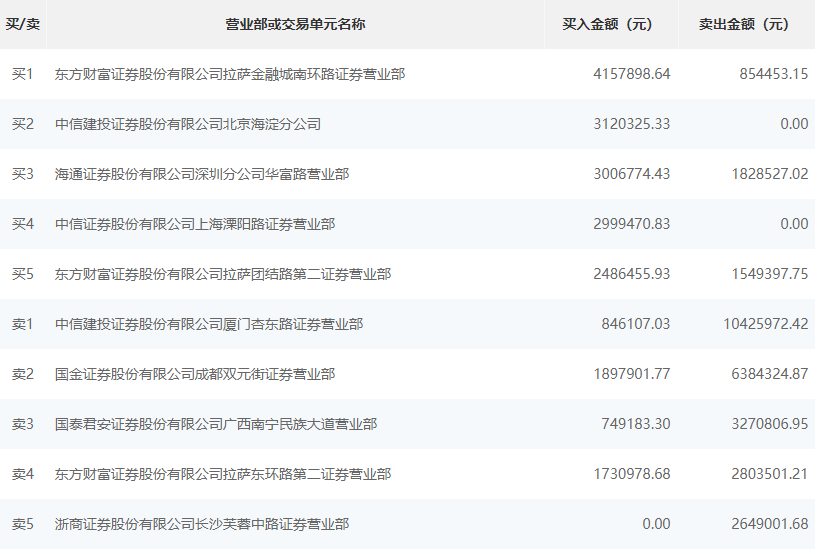Image resolution: width=815 pixels, height=549 pixels.
Task: Select the 卖4 row label
Action: 22,474
